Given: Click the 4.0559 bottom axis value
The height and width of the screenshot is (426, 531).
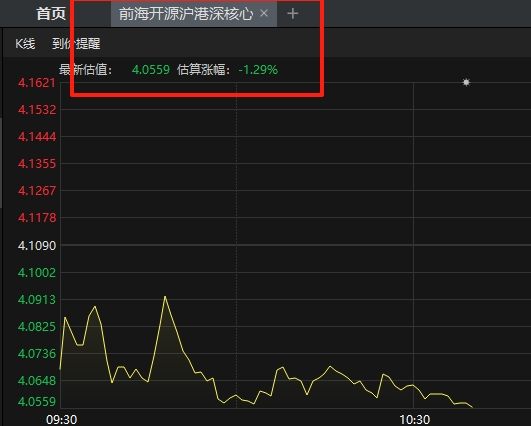Looking at the screenshot, I should click(x=37, y=402).
